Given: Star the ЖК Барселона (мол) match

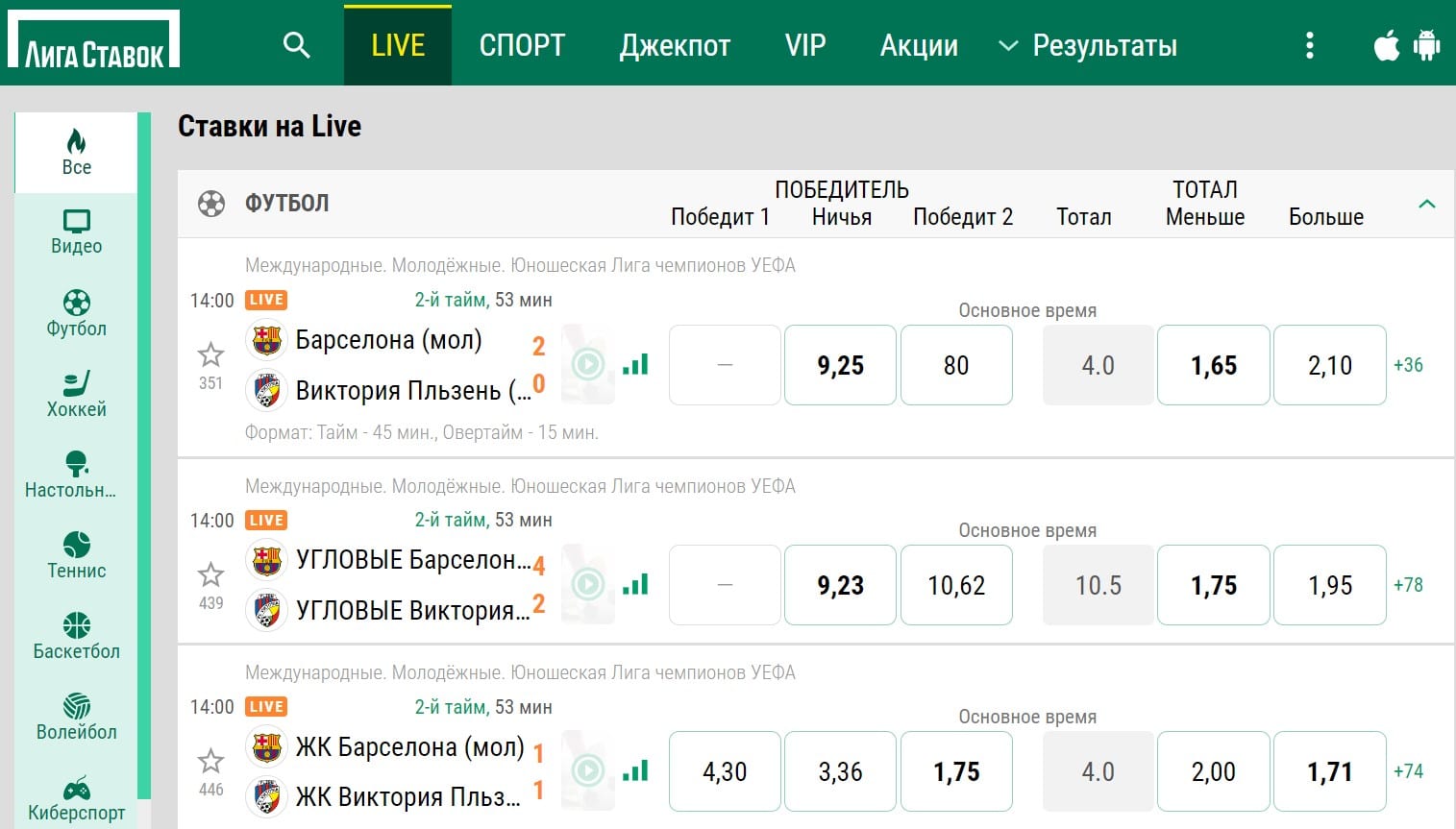Looking at the screenshot, I should click(210, 762).
